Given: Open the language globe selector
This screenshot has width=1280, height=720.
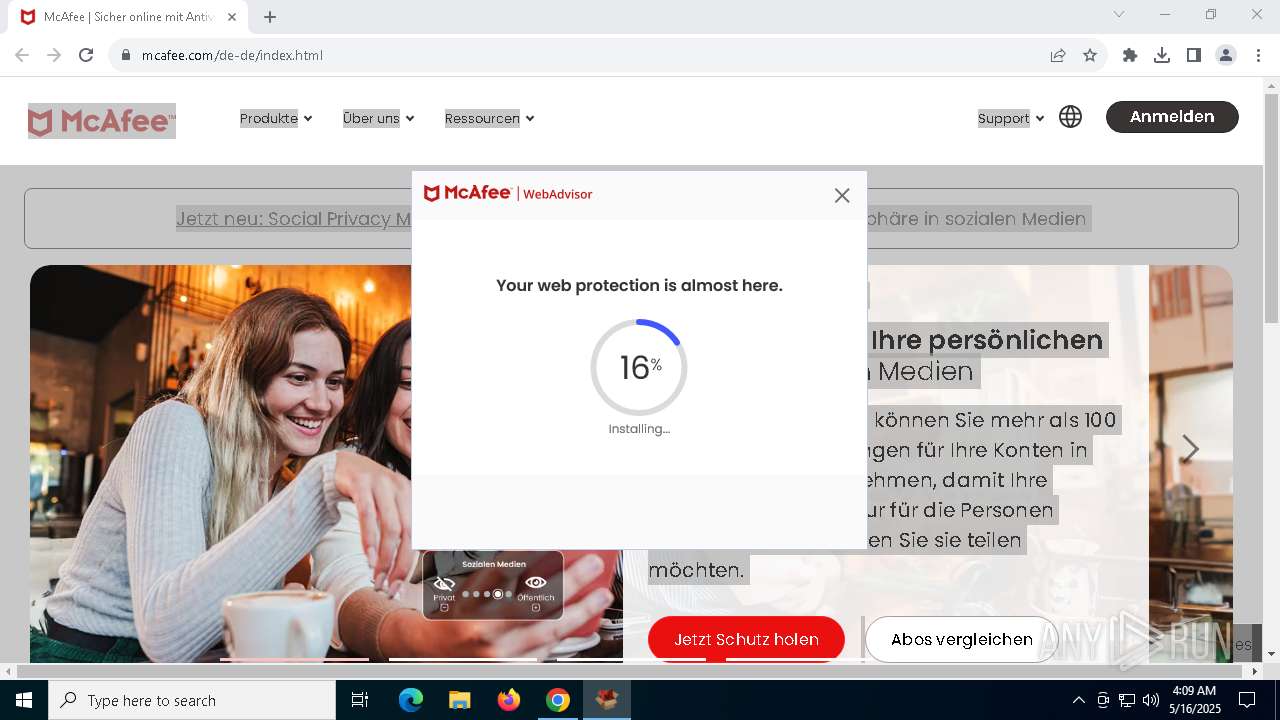Looking at the screenshot, I should [1070, 117].
